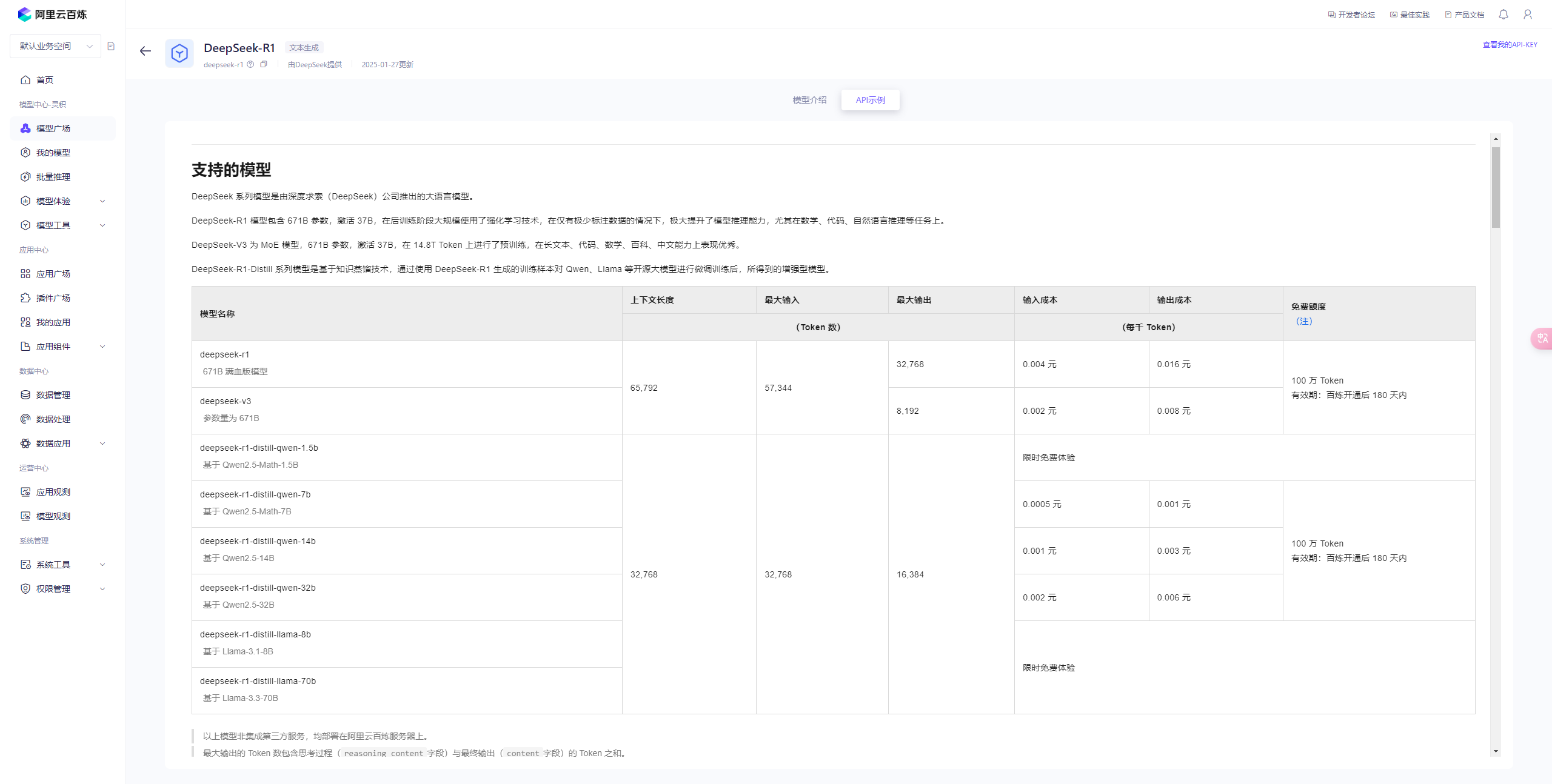The height and width of the screenshot is (784, 1552).
Task: Click the (注) note link
Action: pyautogui.click(x=1304, y=321)
